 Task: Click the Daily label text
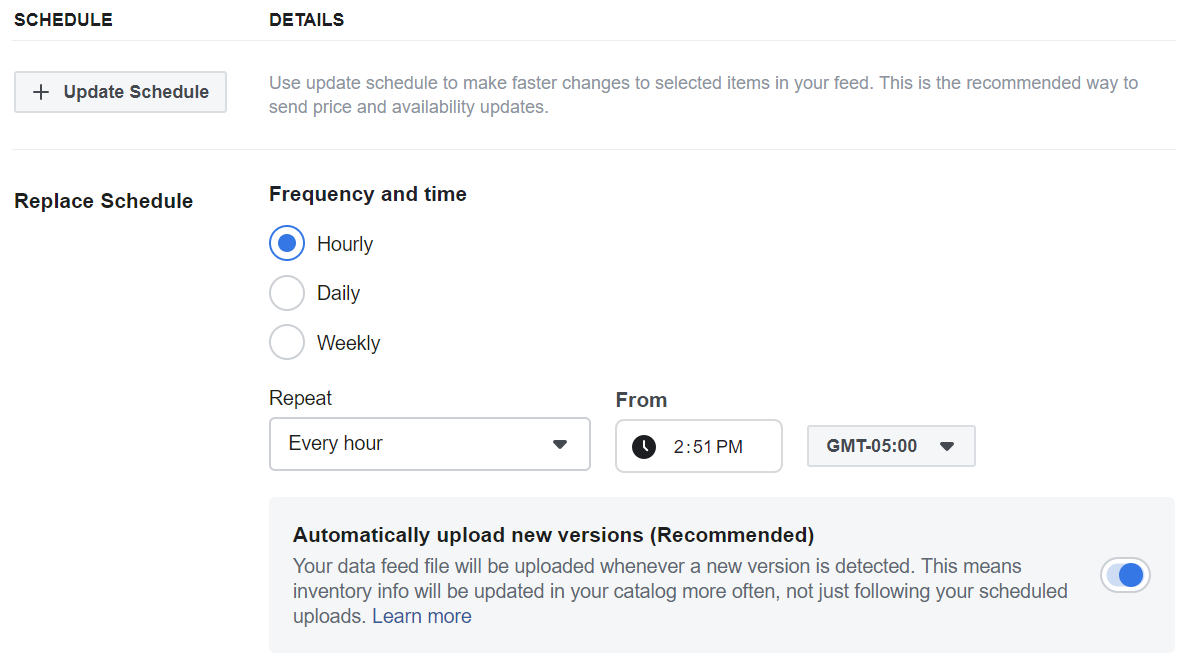[338, 293]
